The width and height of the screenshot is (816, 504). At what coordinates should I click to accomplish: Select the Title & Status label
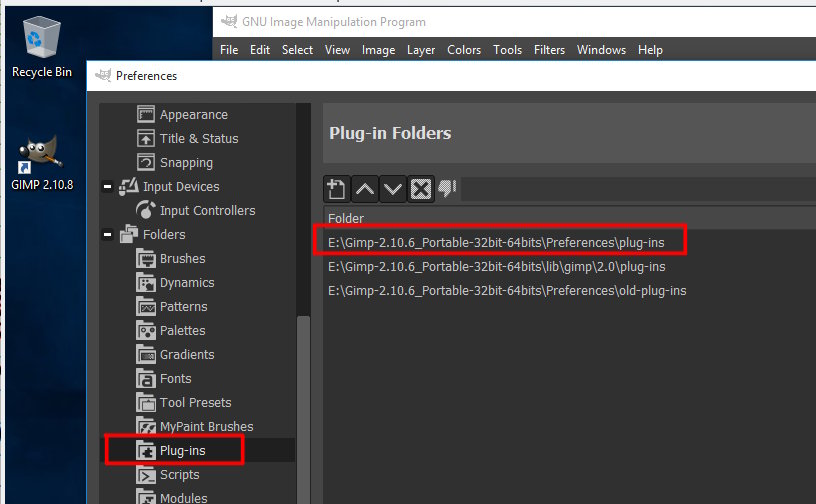coord(199,138)
